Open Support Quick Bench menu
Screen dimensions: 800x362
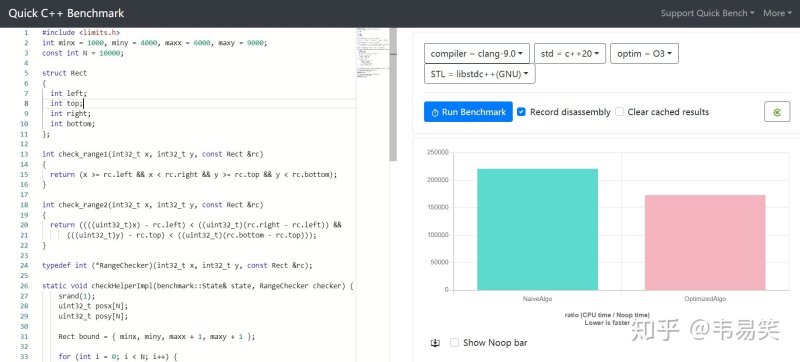click(x=707, y=13)
